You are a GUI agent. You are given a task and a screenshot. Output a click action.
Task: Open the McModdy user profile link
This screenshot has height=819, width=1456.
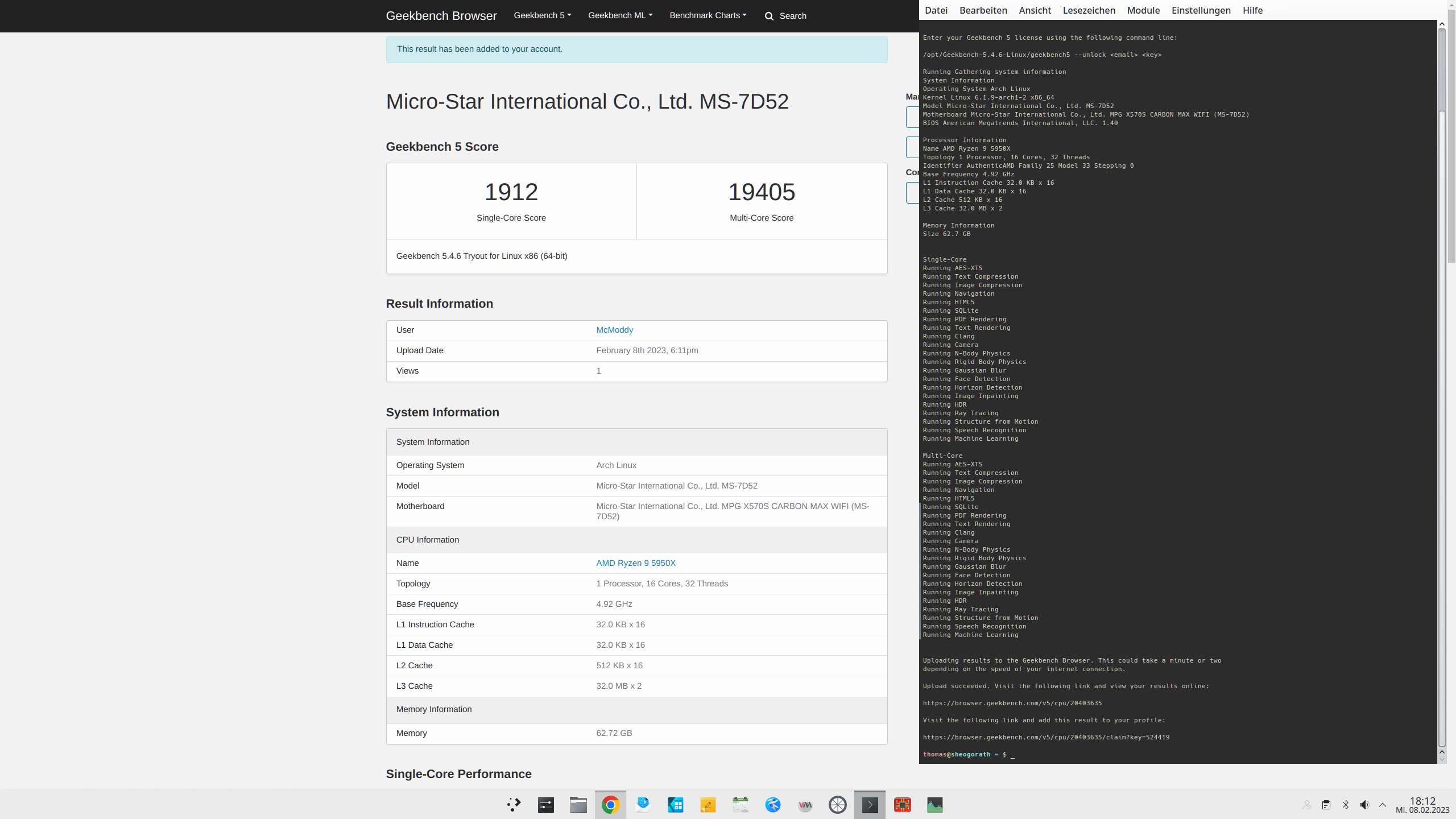click(x=615, y=330)
